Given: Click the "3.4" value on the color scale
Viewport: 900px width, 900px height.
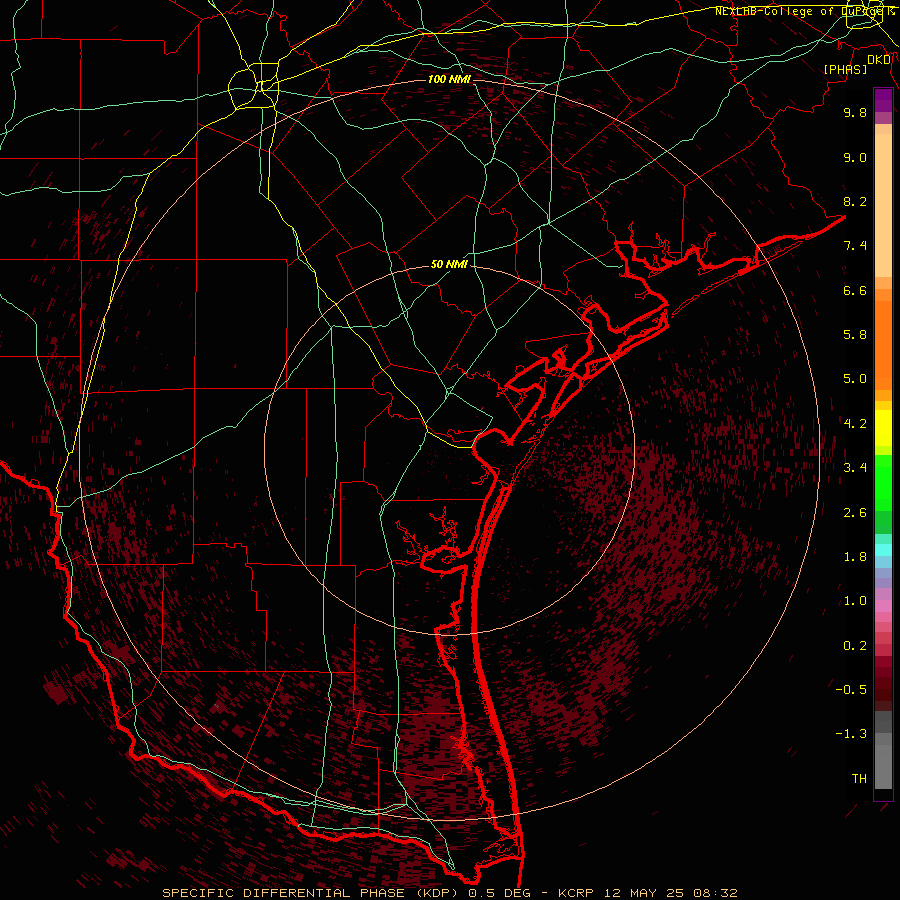Looking at the screenshot, I should [855, 468].
